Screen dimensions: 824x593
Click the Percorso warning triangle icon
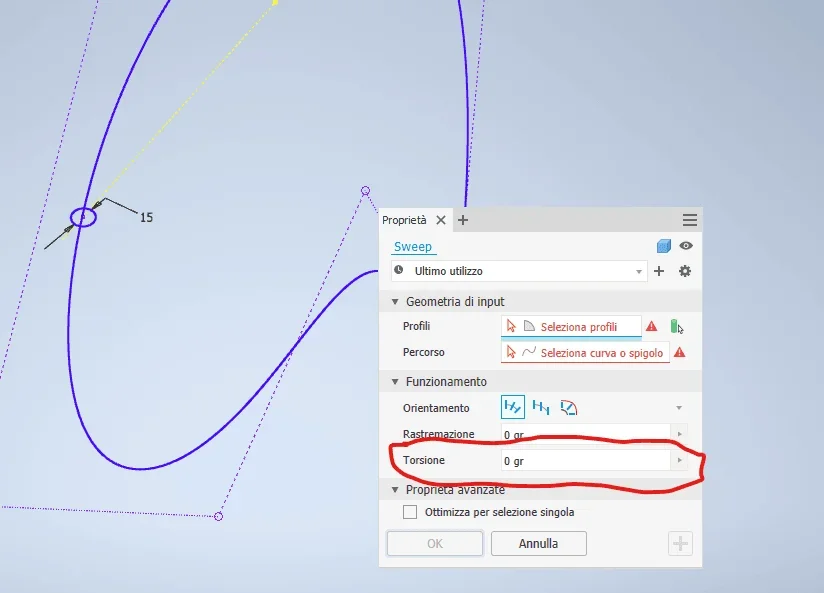[x=679, y=352]
